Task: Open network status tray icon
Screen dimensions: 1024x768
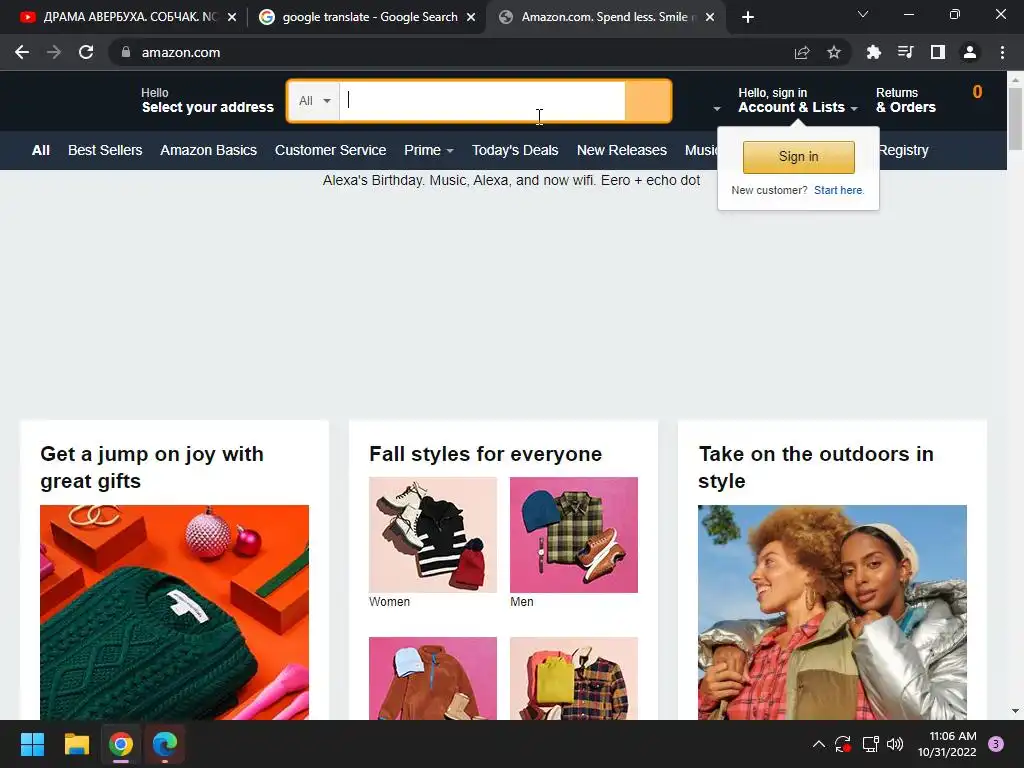Action: point(870,744)
